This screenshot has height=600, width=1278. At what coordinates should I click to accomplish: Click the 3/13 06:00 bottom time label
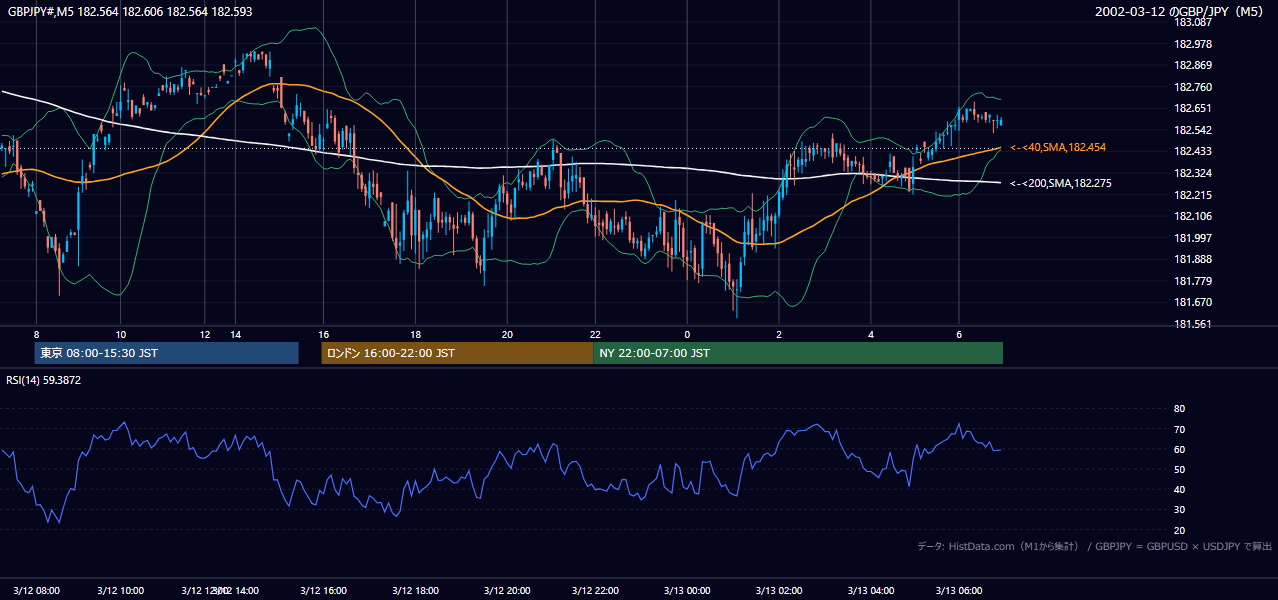959,590
